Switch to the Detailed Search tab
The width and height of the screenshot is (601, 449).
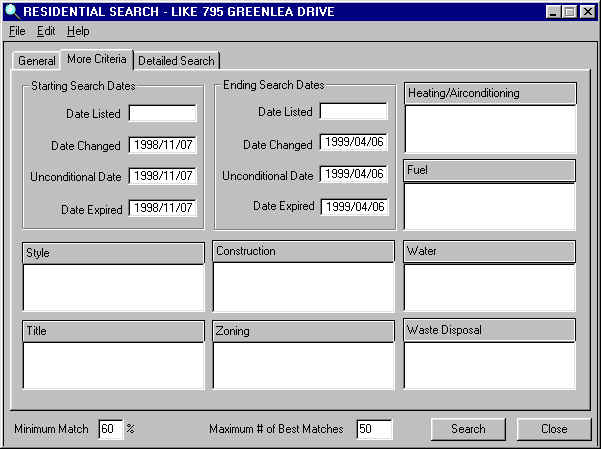click(x=176, y=61)
